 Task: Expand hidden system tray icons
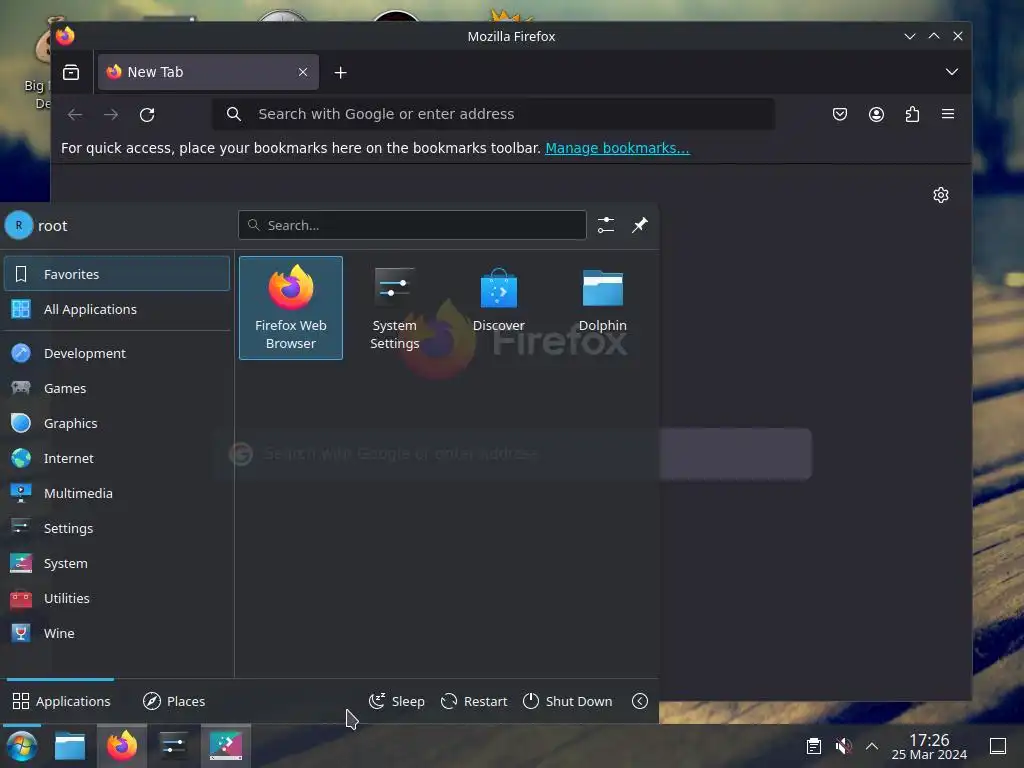point(872,746)
